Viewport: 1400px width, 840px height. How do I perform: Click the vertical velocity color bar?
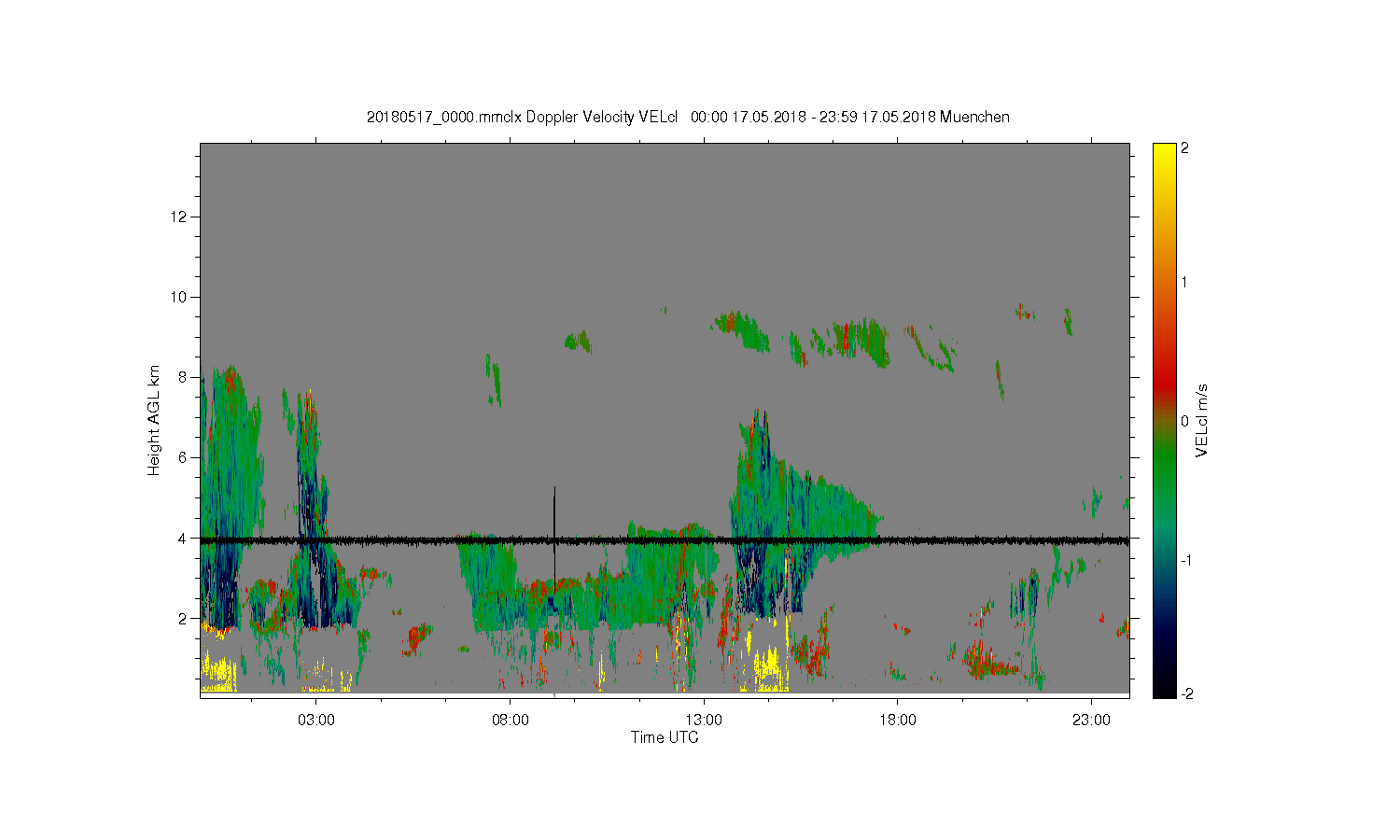[x=1164, y=420]
